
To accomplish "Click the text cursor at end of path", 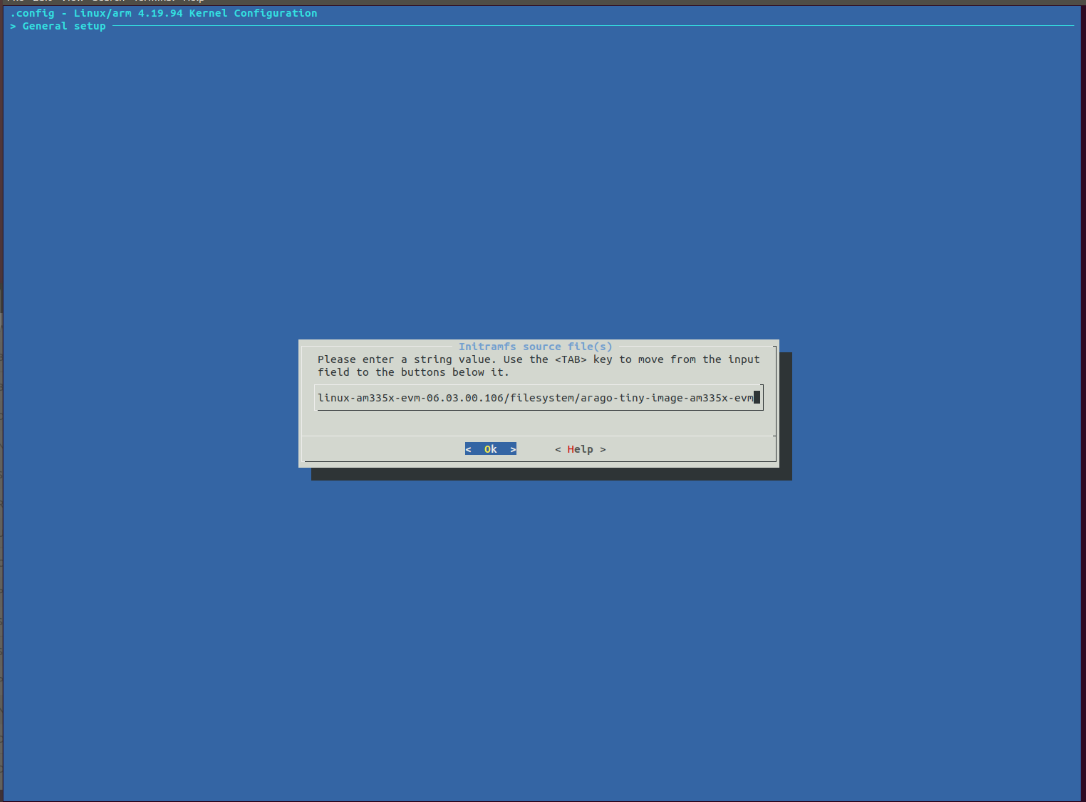I will 757,398.
